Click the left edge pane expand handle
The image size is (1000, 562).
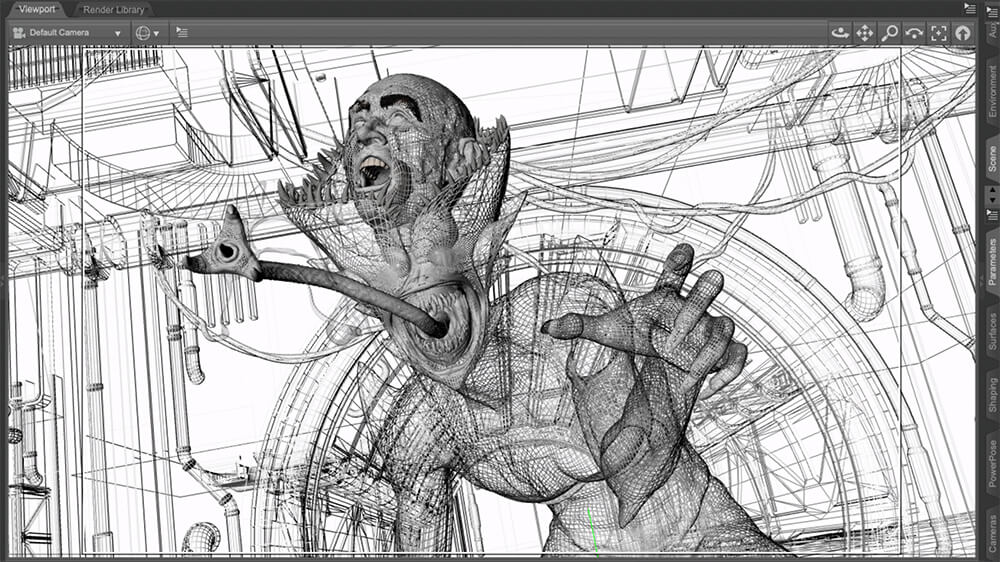click(x=3, y=281)
